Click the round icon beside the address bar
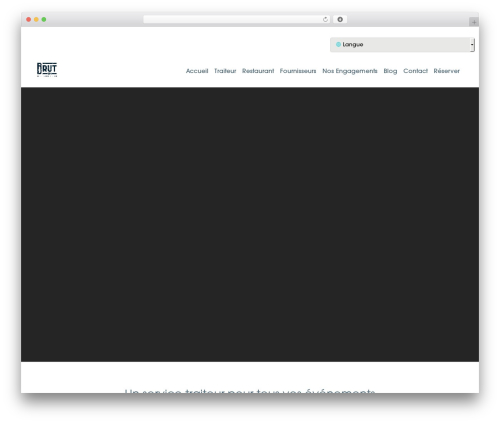 coord(340,20)
